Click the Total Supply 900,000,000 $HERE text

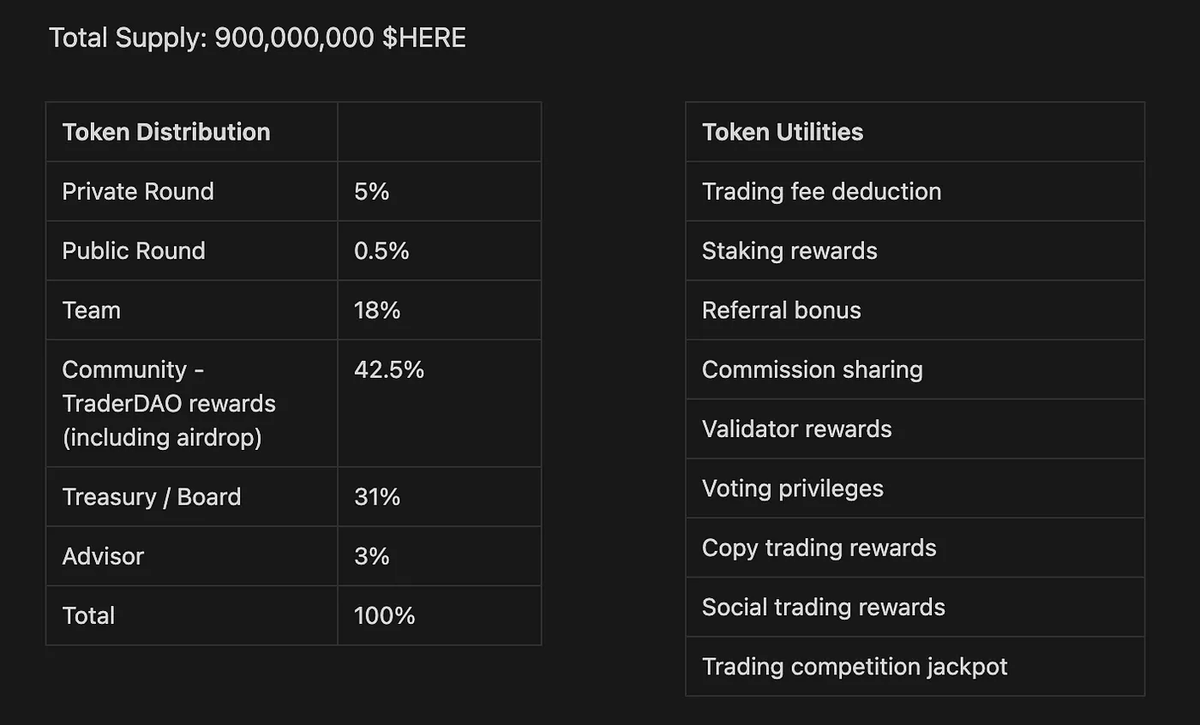tap(257, 39)
